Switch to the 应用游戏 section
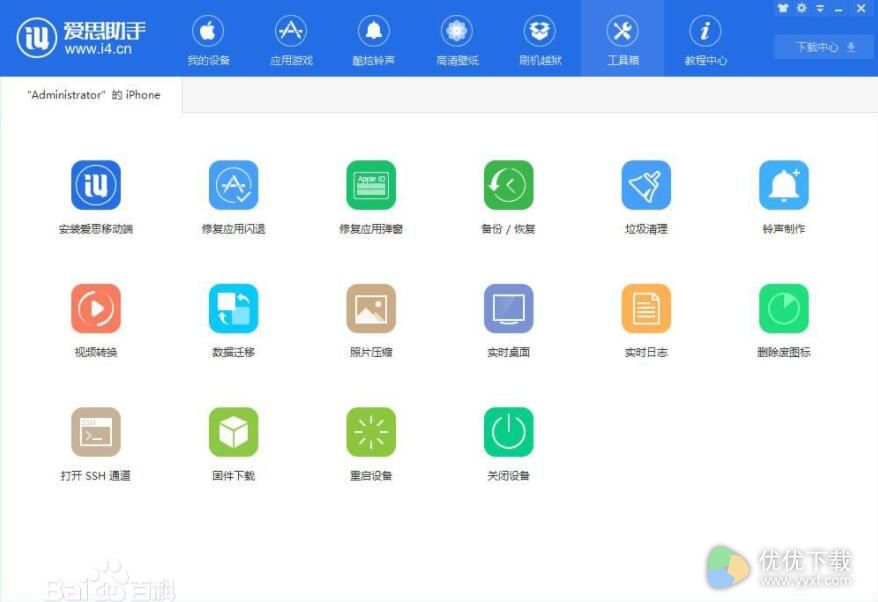This screenshot has width=878, height=602. (x=291, y=39)
